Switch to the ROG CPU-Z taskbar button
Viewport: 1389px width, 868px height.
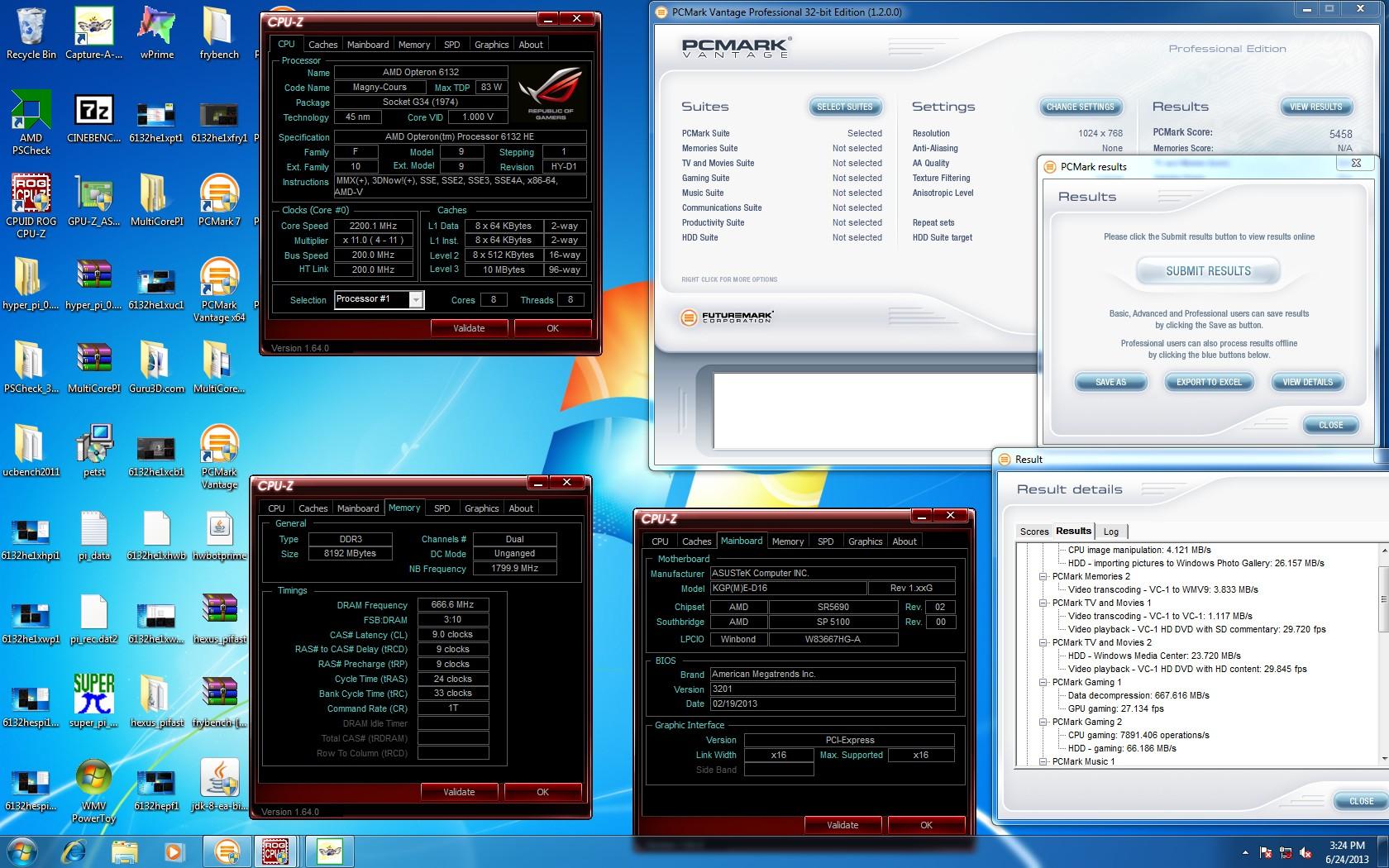pos(276,851)
